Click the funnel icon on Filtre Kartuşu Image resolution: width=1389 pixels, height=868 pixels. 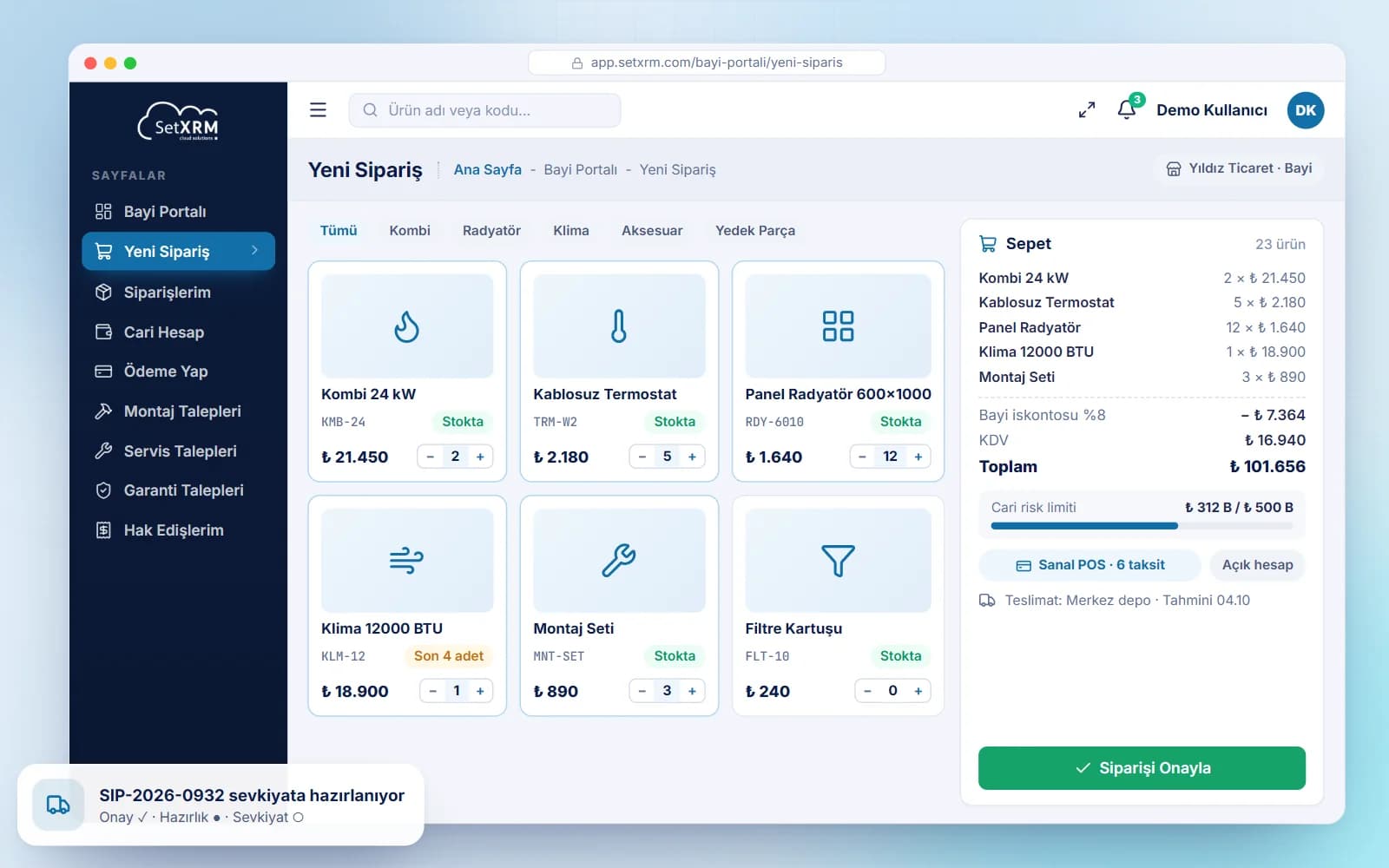click(838, 561)
